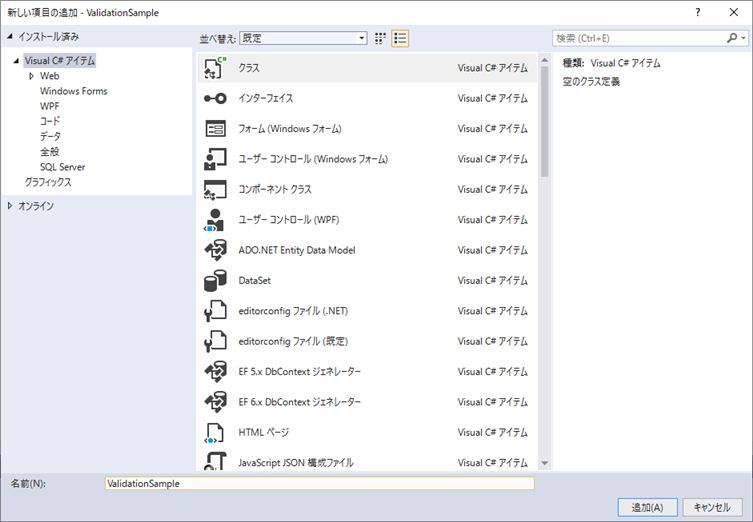Switch to small icons list view
This screenshot has width=753, height=522.
coord(400,38)
